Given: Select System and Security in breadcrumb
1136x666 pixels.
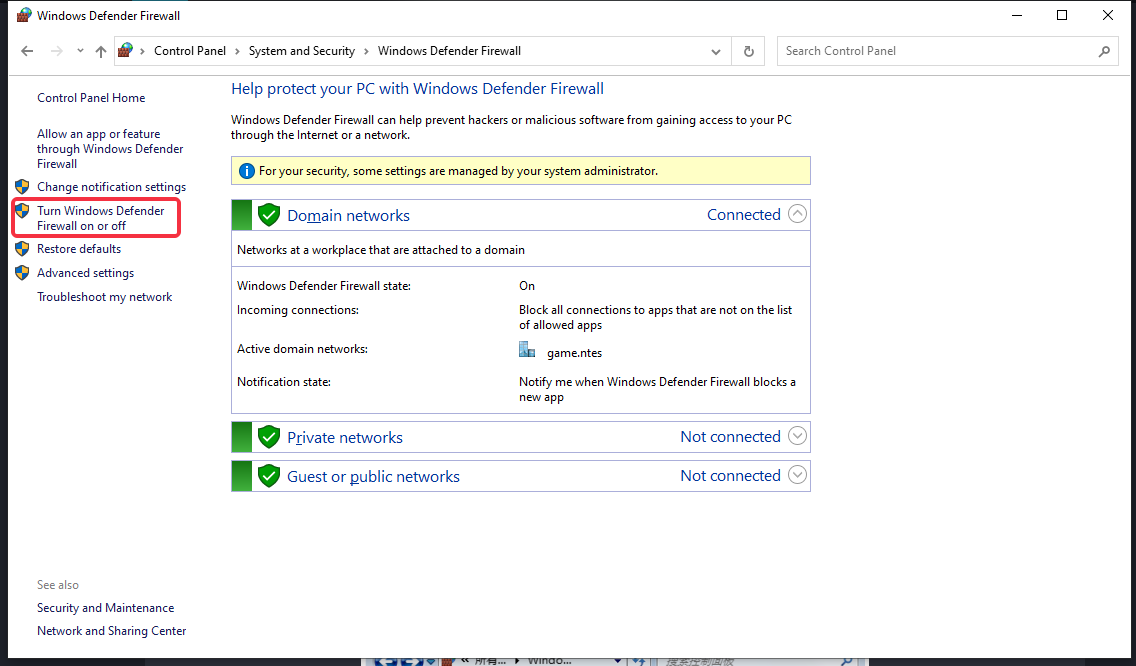Looking at the screenshot, I should 301,51.
